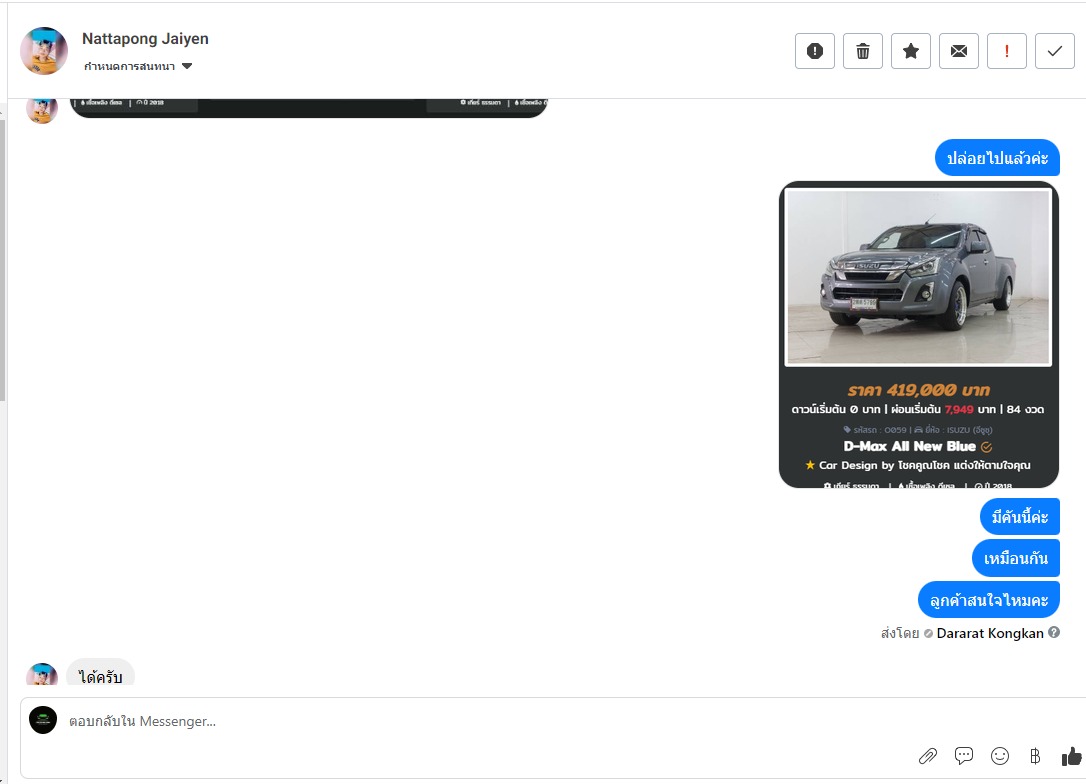Open Nattapong Jaiyen contact name
The image size is (1086, 784).
pyautogui.click(x=145, y=39)
